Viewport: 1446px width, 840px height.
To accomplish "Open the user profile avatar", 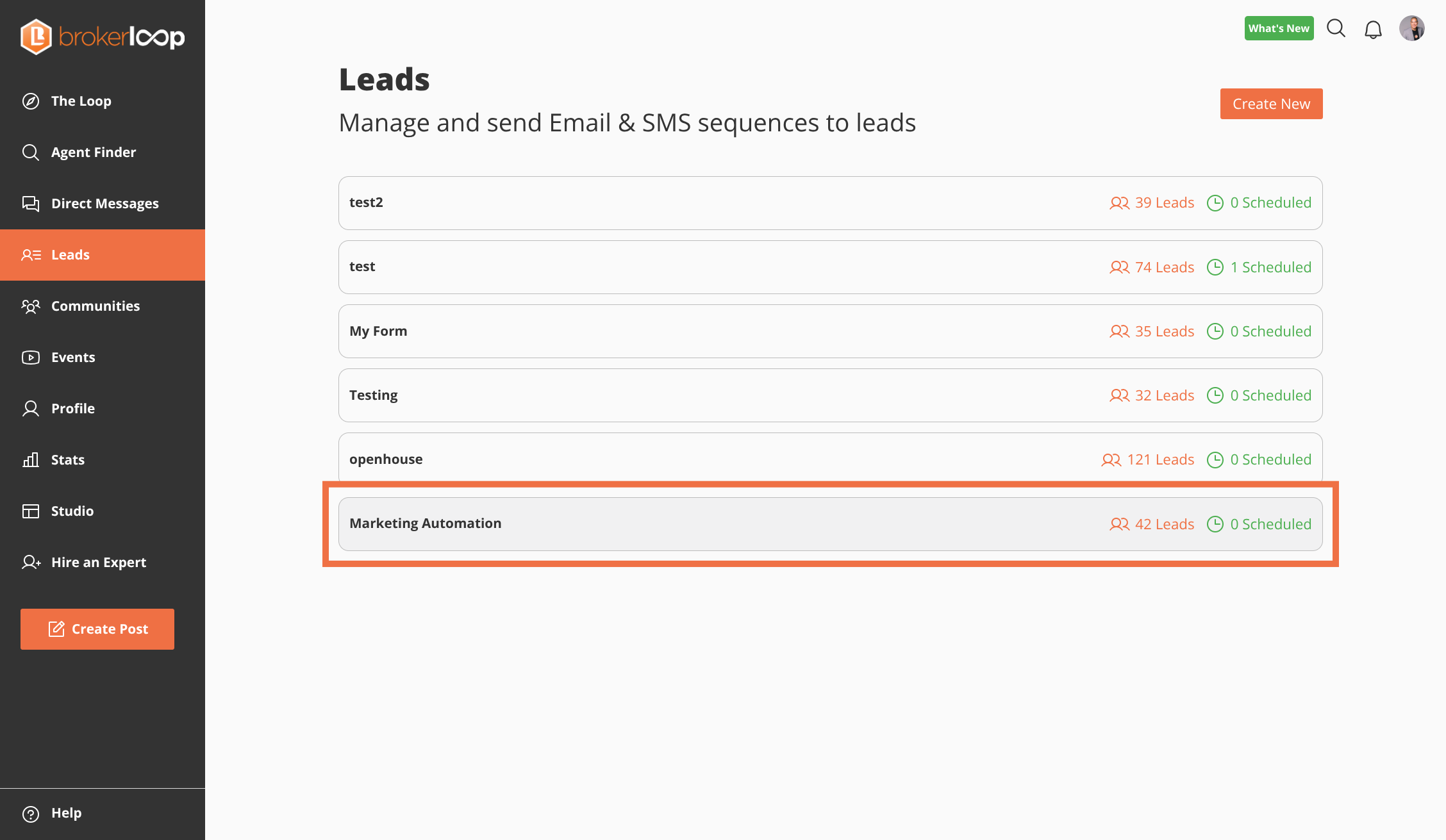I will (x=1411, y=29).
